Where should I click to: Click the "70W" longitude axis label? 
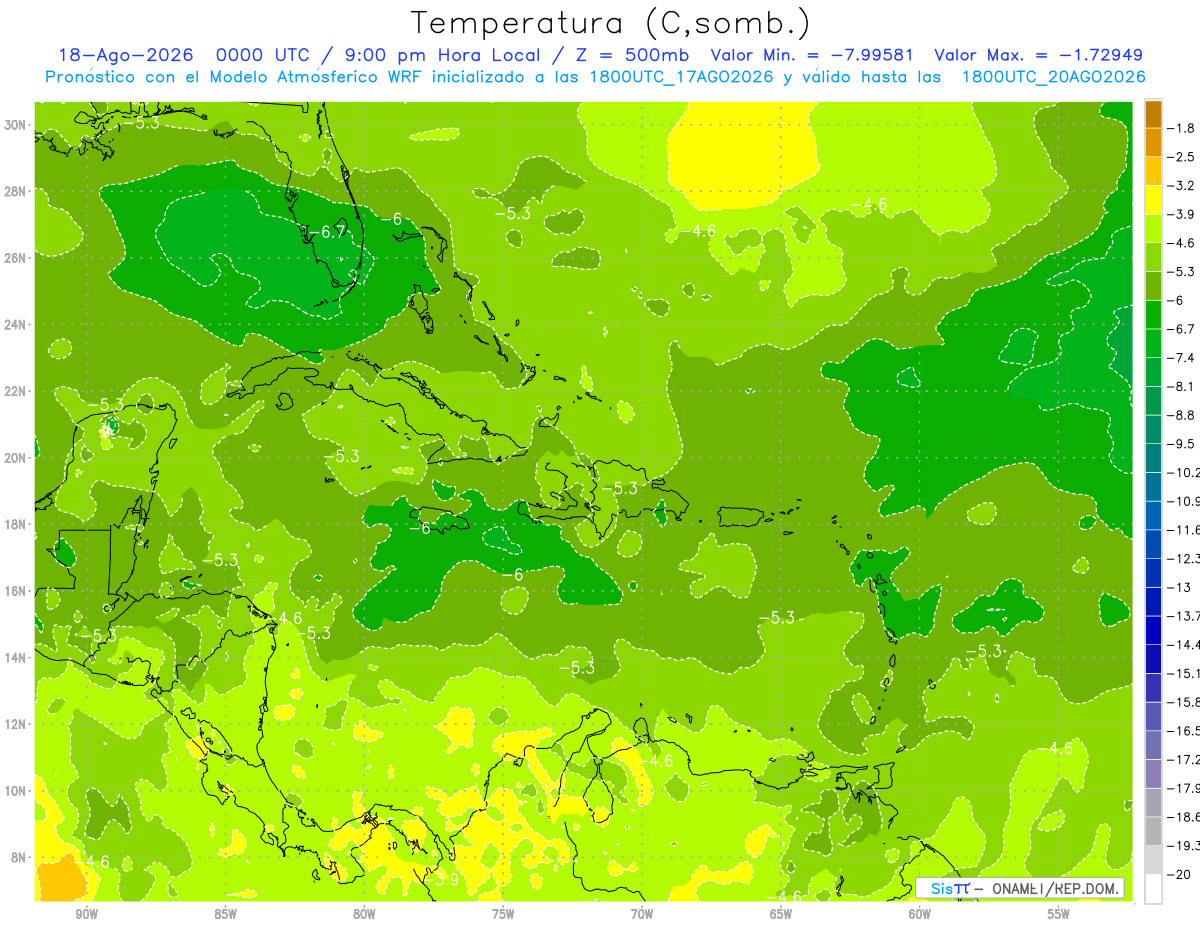tap(642, 914)
